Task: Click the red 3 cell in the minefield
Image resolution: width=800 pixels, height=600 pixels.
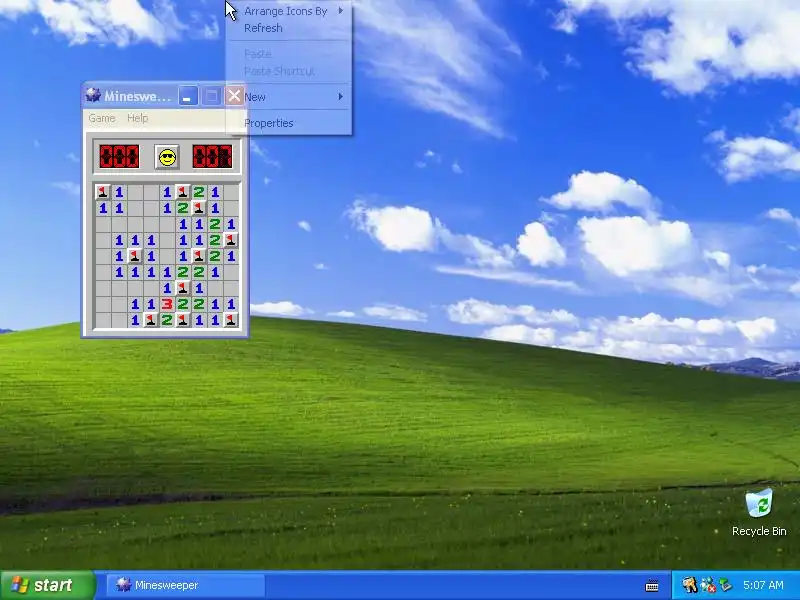Action: 167,304
